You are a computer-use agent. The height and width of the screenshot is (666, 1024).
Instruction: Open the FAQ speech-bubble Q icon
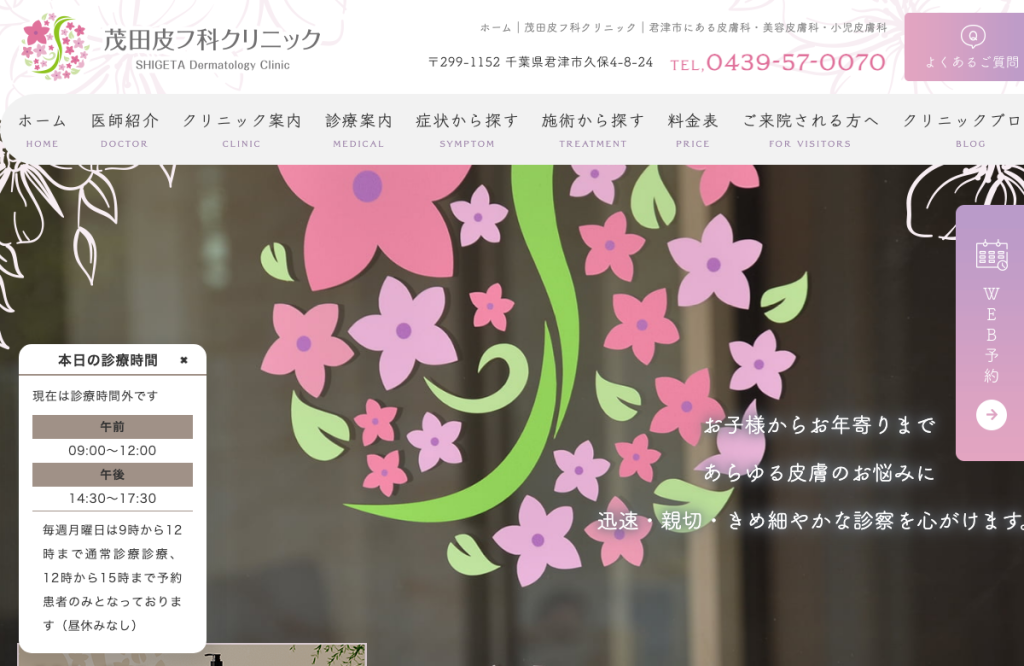coord(972,36)
